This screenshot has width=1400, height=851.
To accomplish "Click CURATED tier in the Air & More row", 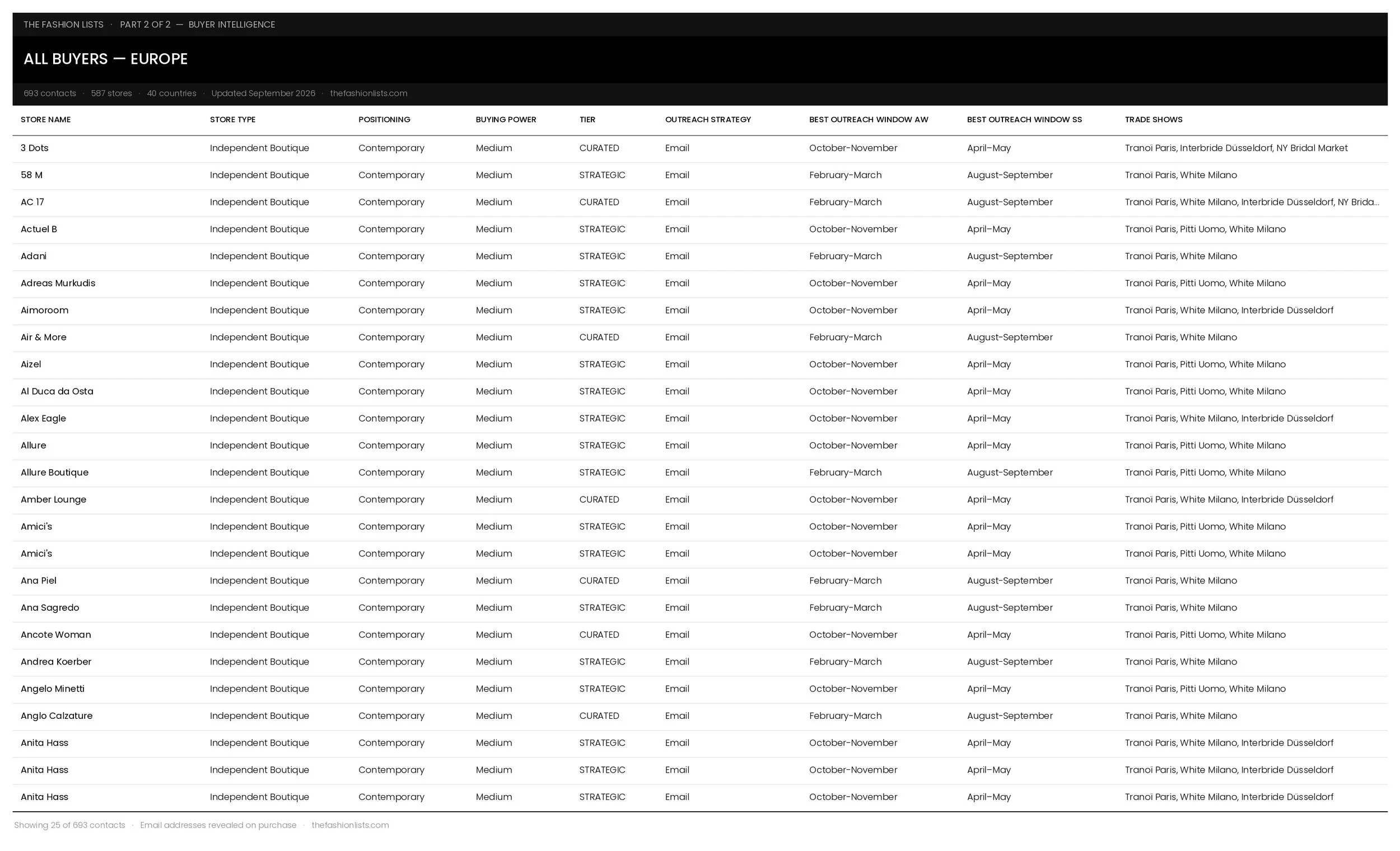I will [599, 337].
